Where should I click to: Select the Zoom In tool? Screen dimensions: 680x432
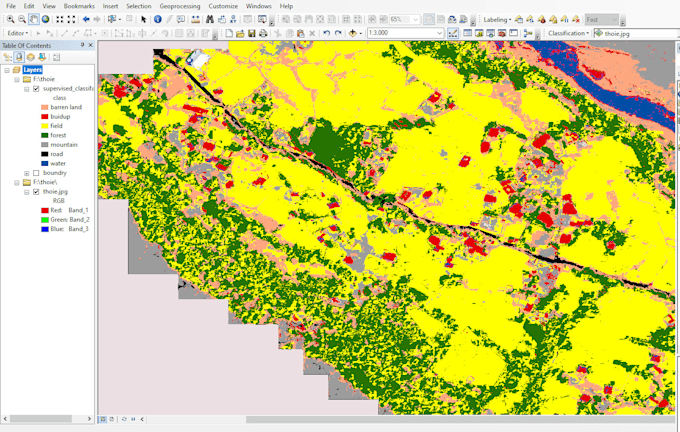pyautogui.click(x=10, y=19)
